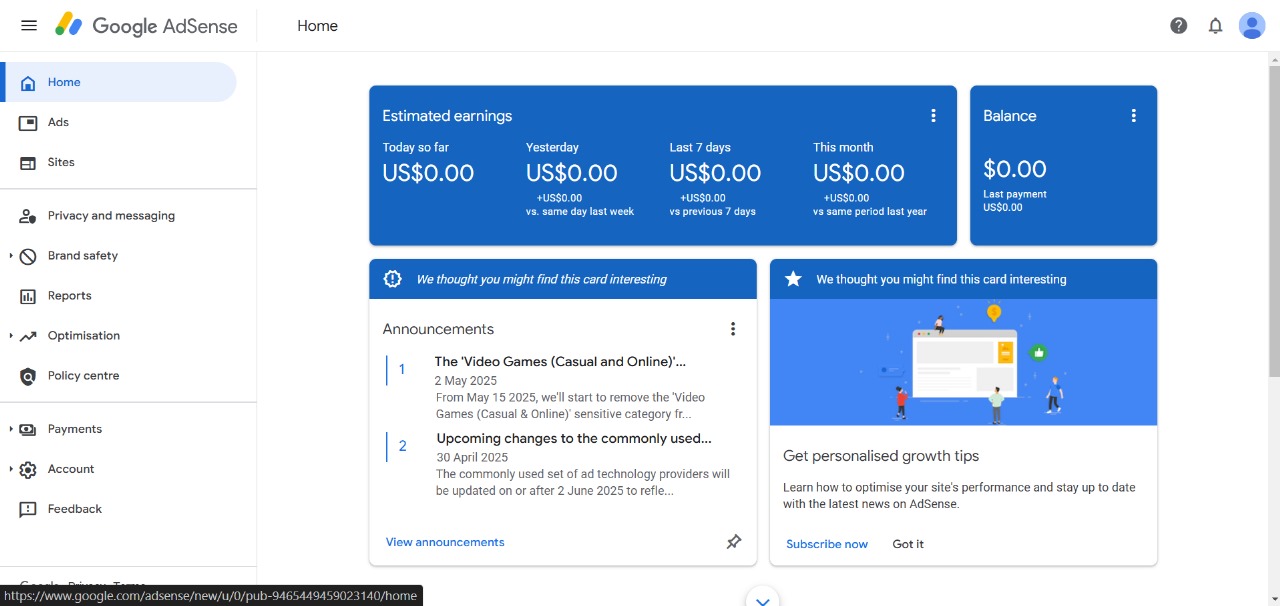Open the Balance card options menu
The width and height of the screenshot is (1280, 606).
[1133, 116]
